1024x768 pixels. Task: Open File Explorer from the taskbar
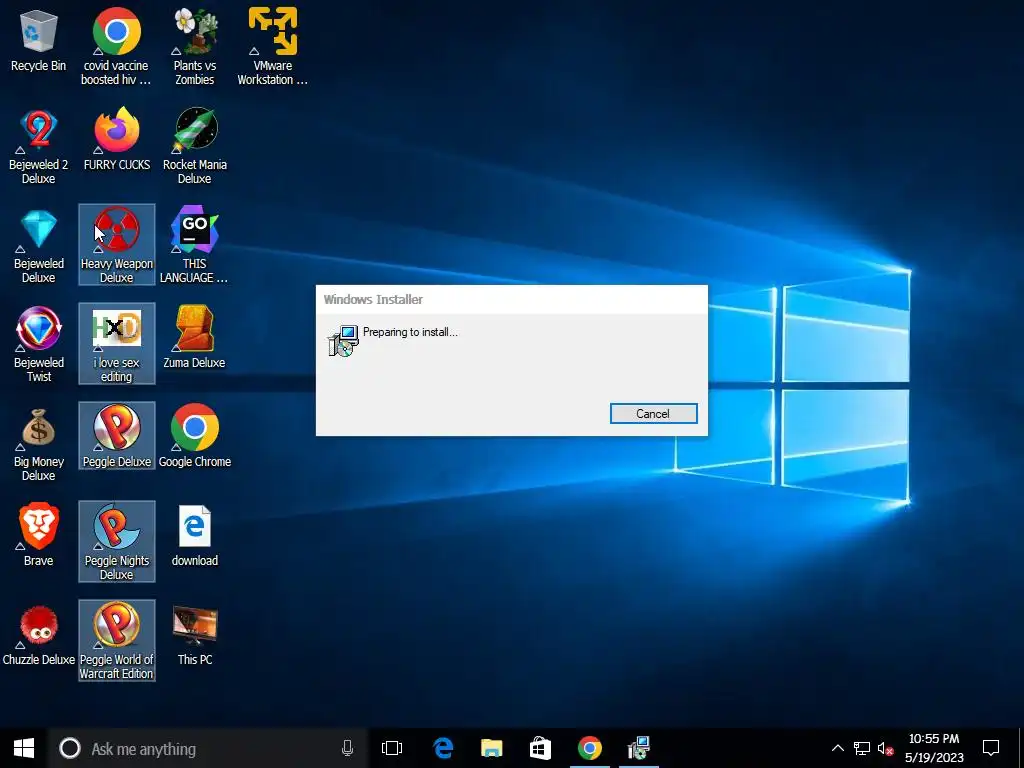coord(491,748)
